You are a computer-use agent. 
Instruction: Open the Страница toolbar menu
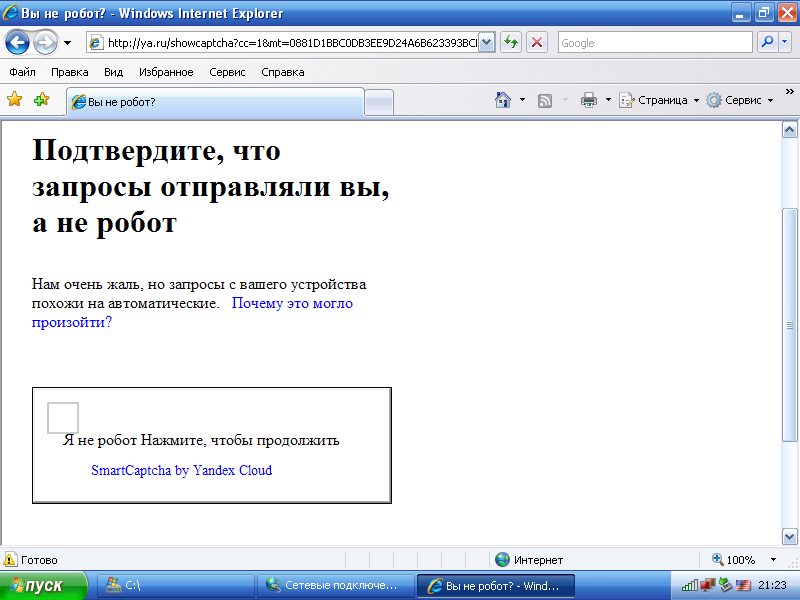pyautogui.click(x=659, y=100)
